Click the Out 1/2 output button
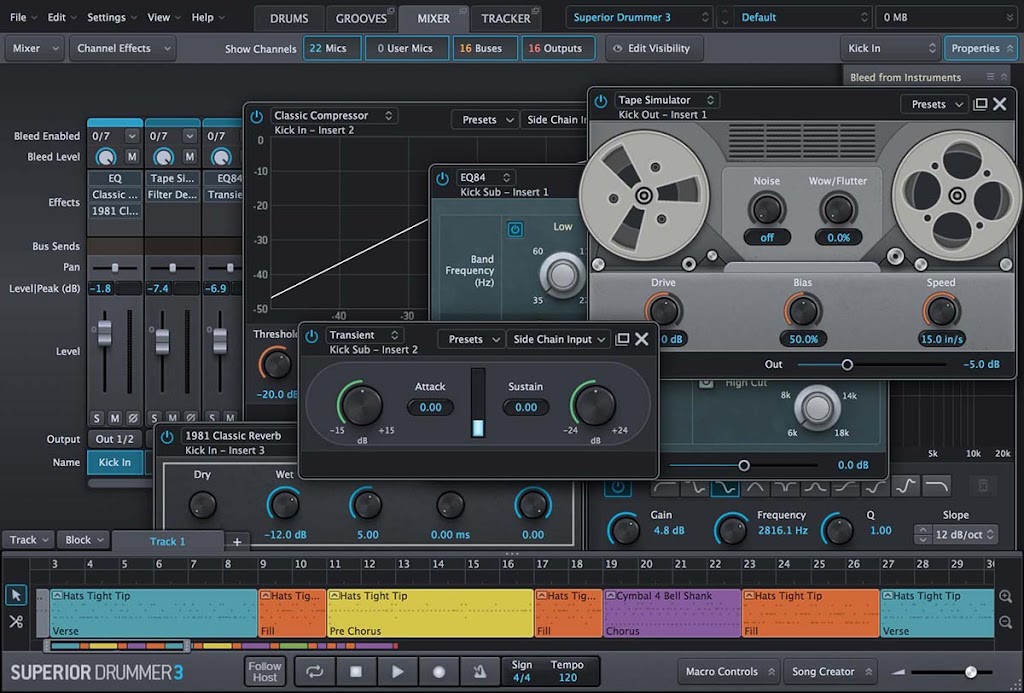 click(x=115, y=439)
